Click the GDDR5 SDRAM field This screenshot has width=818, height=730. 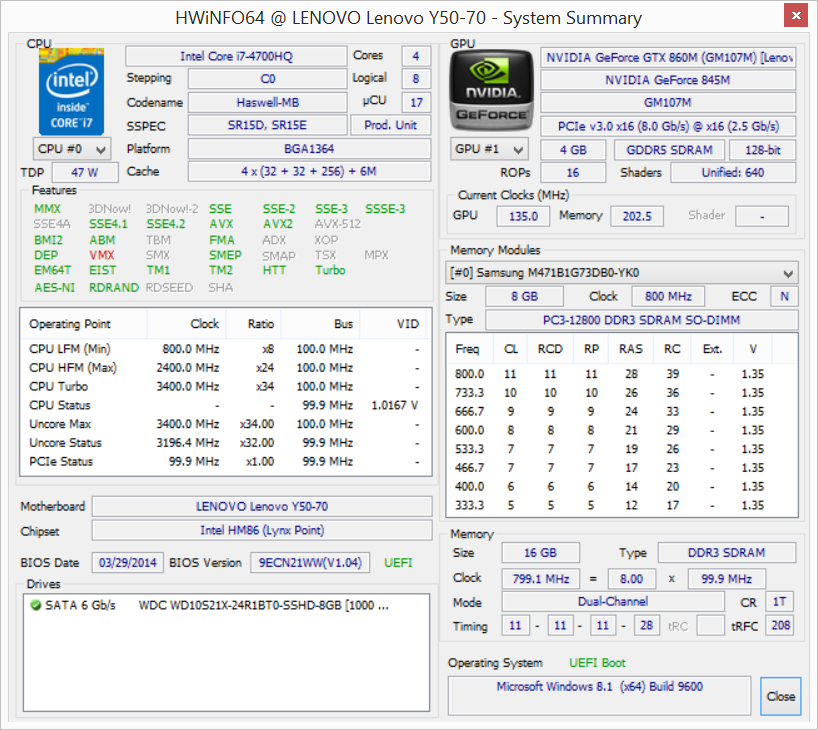tap(669, 150)
